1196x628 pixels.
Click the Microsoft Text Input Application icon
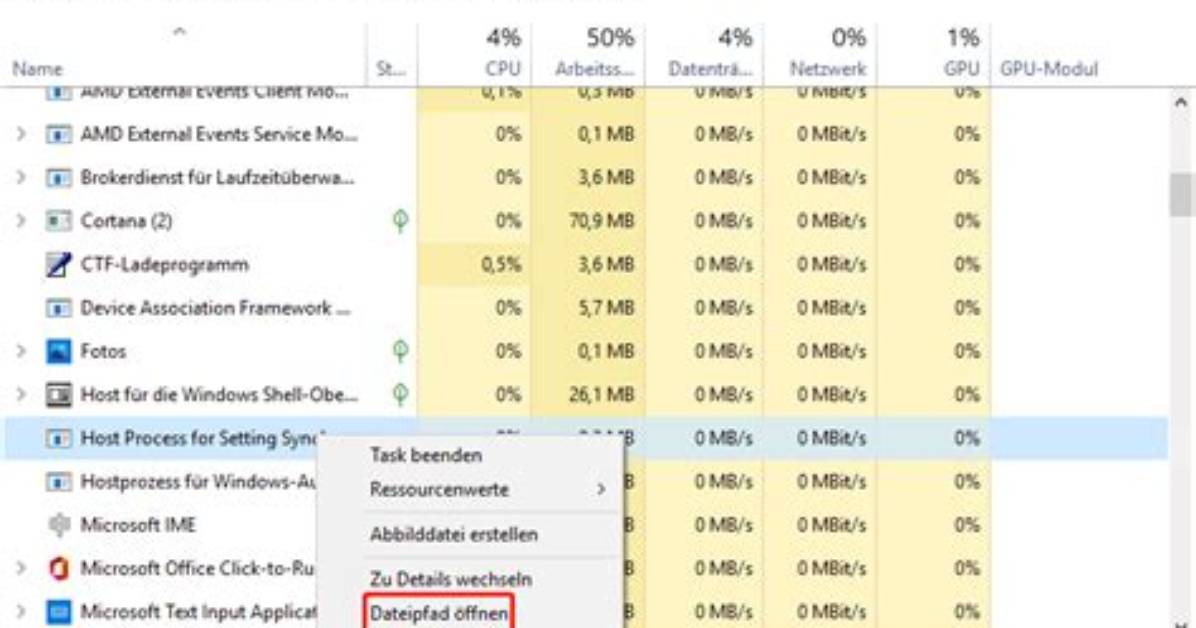pos(59,612)
